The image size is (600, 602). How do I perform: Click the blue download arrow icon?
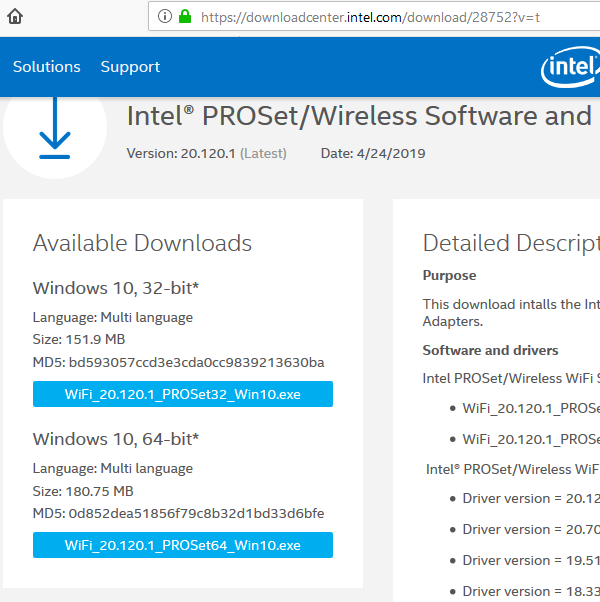click(55, 129)
